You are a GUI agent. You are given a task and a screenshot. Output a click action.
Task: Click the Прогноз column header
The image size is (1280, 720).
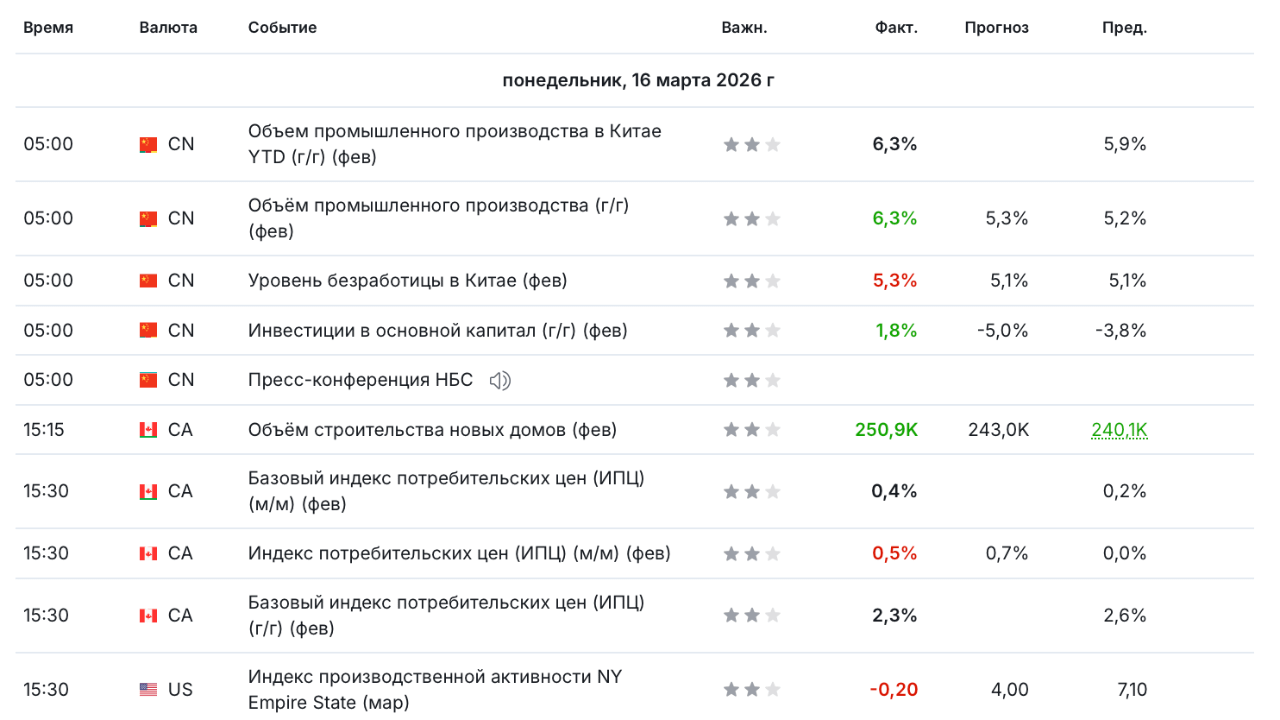point(996,28)
